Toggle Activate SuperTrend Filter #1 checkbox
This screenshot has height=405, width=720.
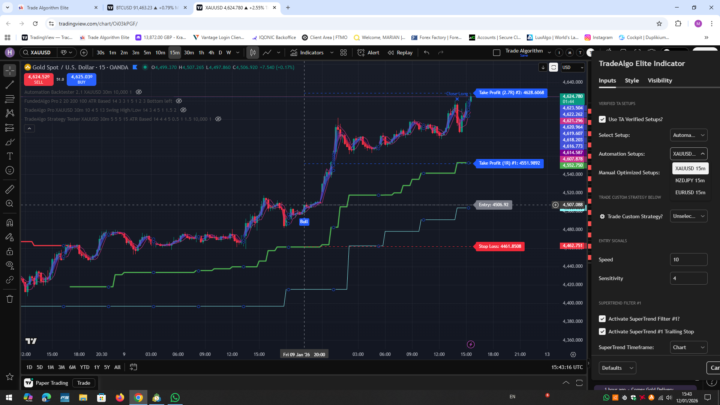[x=602, y=319]
